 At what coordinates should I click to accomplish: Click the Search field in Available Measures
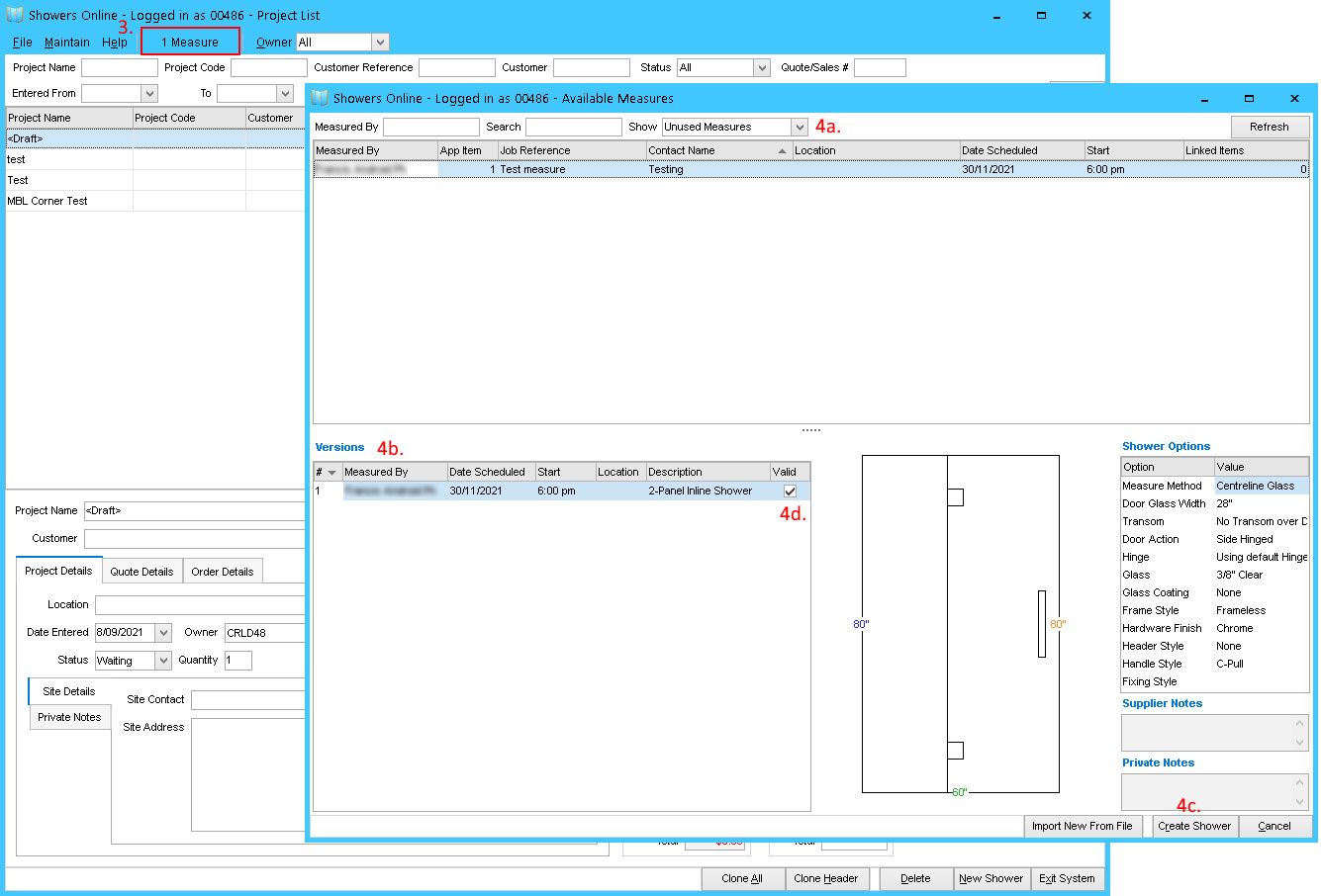coord(573,128)
